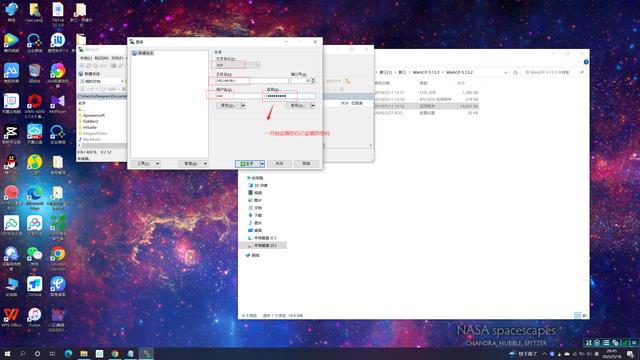This screenshot has width=640, height=360.
Task: Click the host name input field
Action: (x=252, y=81)
